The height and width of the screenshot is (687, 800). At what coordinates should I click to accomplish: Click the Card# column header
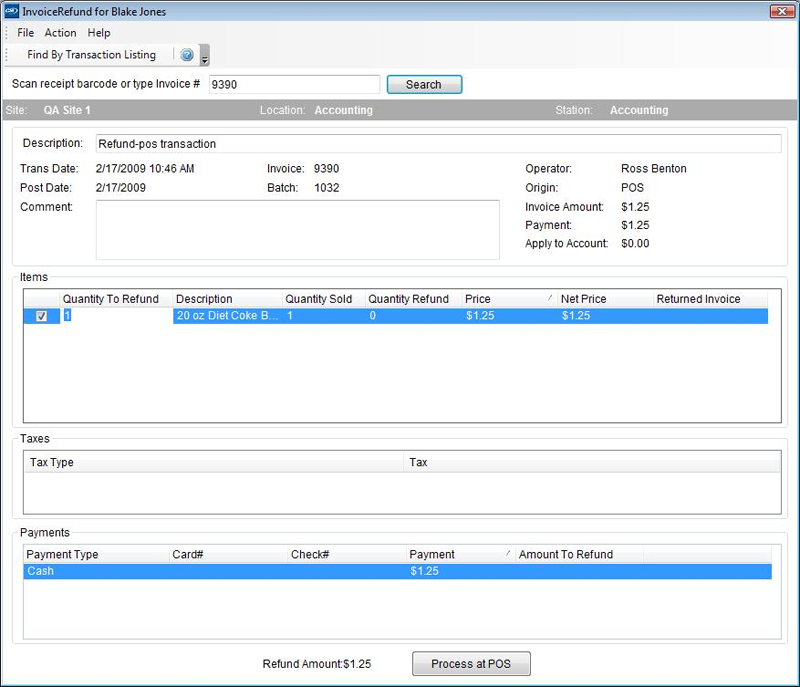click(x=228, y=554)
